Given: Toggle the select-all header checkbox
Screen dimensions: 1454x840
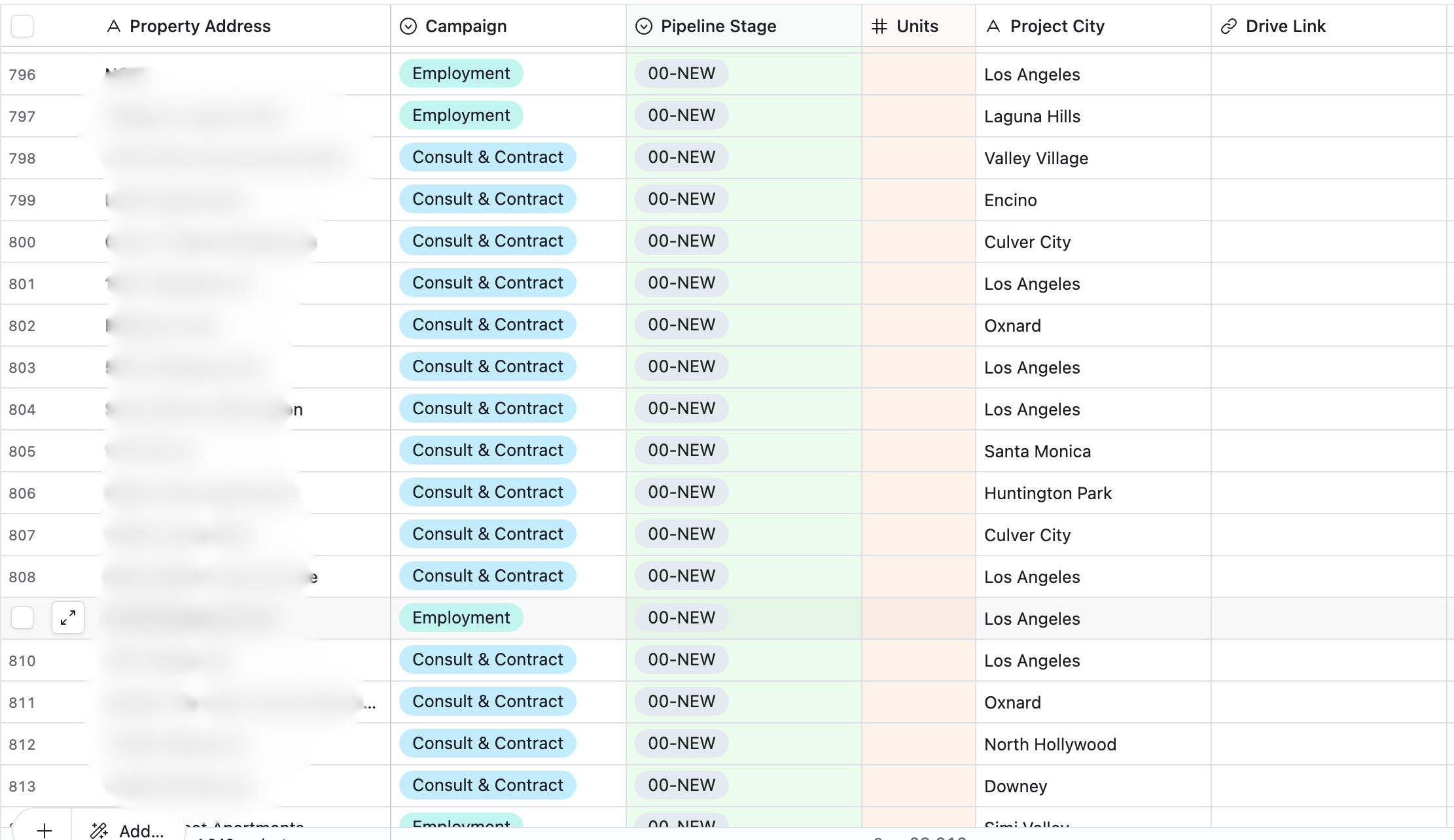Looking at the screenshot, I should (22, 26).
